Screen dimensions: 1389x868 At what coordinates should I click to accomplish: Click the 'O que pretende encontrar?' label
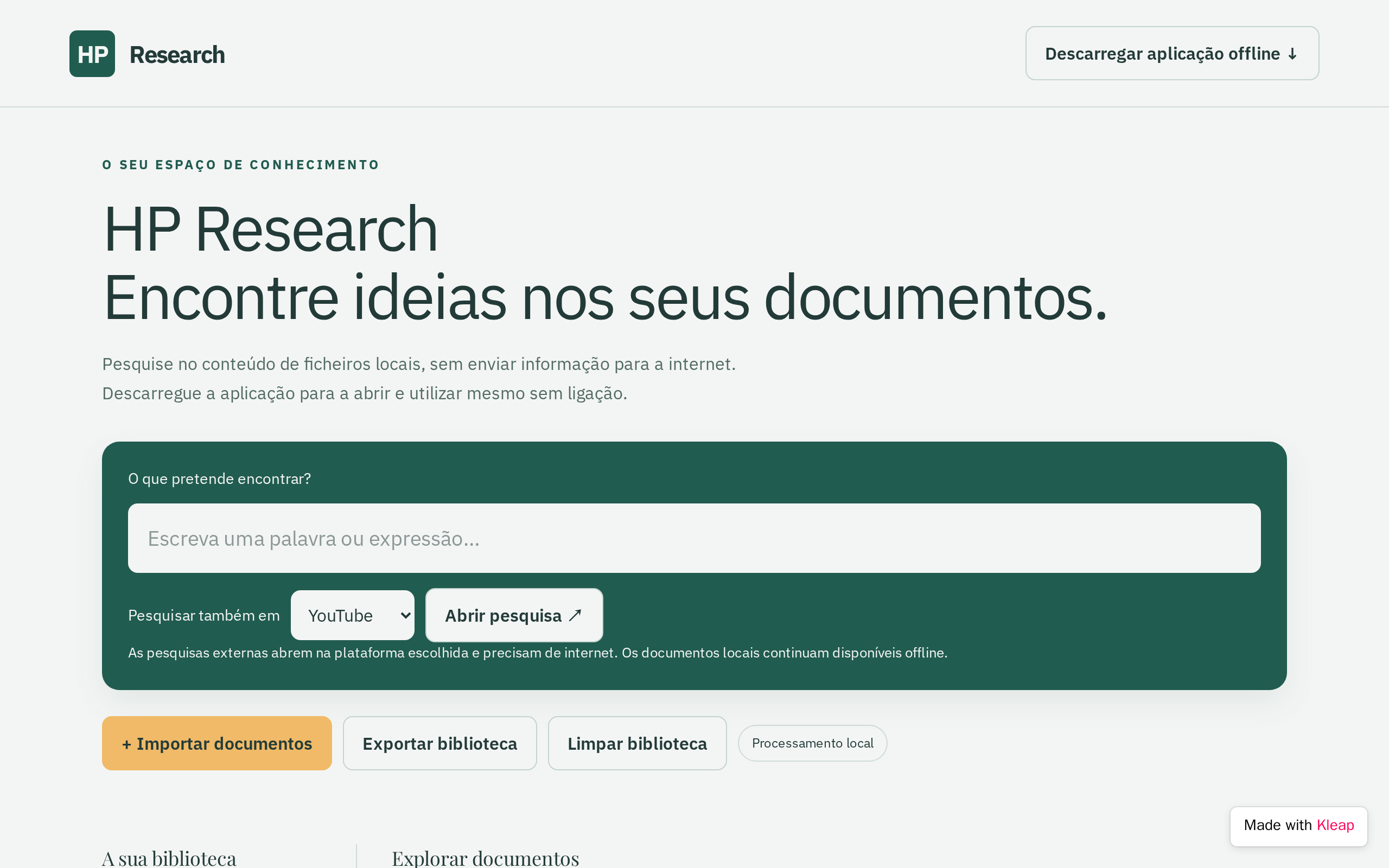(219, 478)
